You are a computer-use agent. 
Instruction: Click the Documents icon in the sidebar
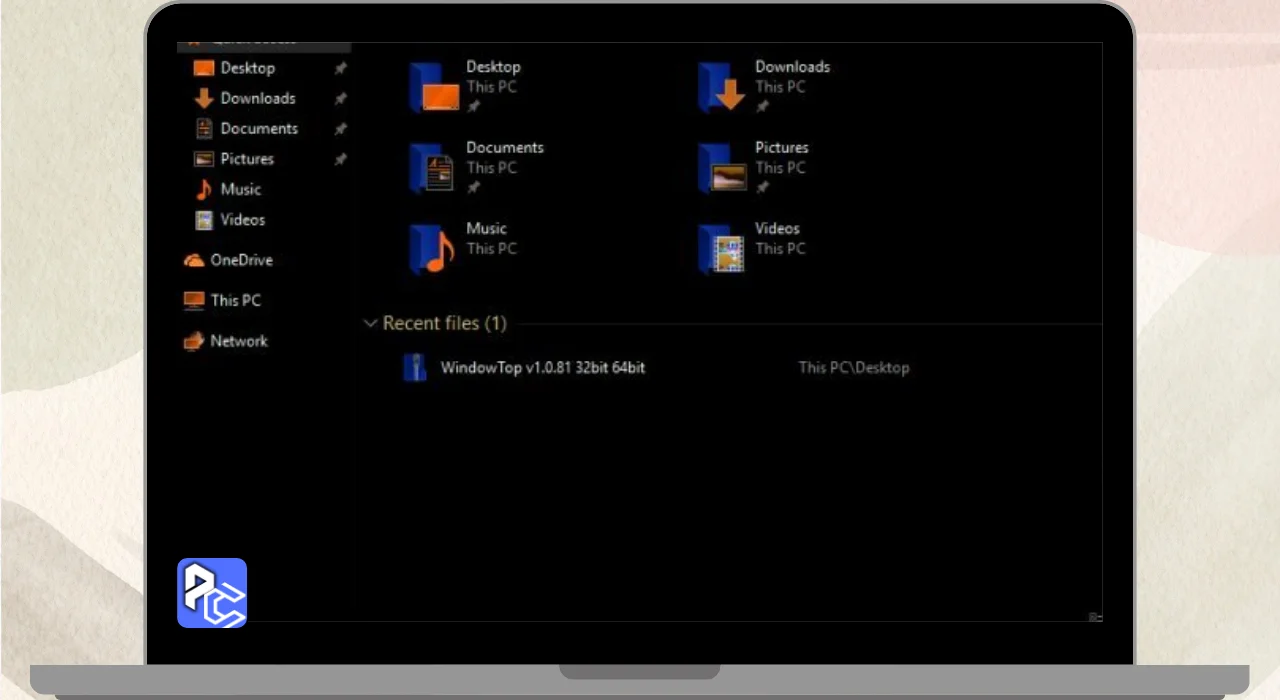pyautogui.click(x=204, y=128)
